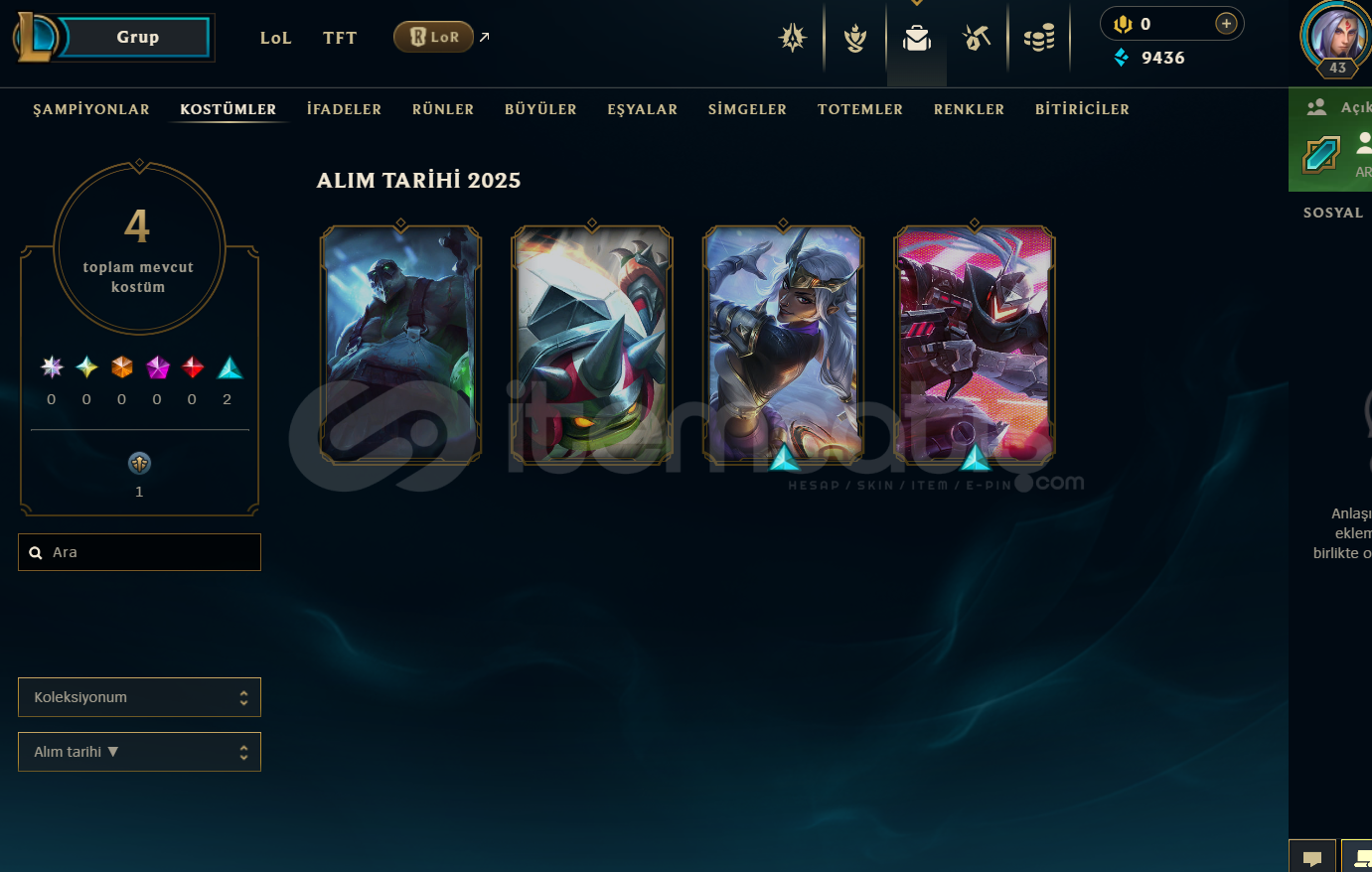The image size is (1372, 872).
Task: Open the laurel wreath loot icon
Action: 854,38
